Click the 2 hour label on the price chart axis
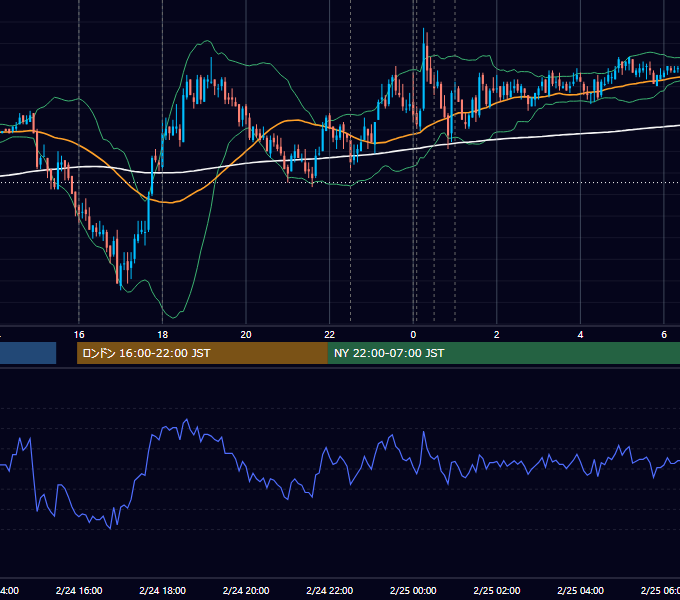 497,335
